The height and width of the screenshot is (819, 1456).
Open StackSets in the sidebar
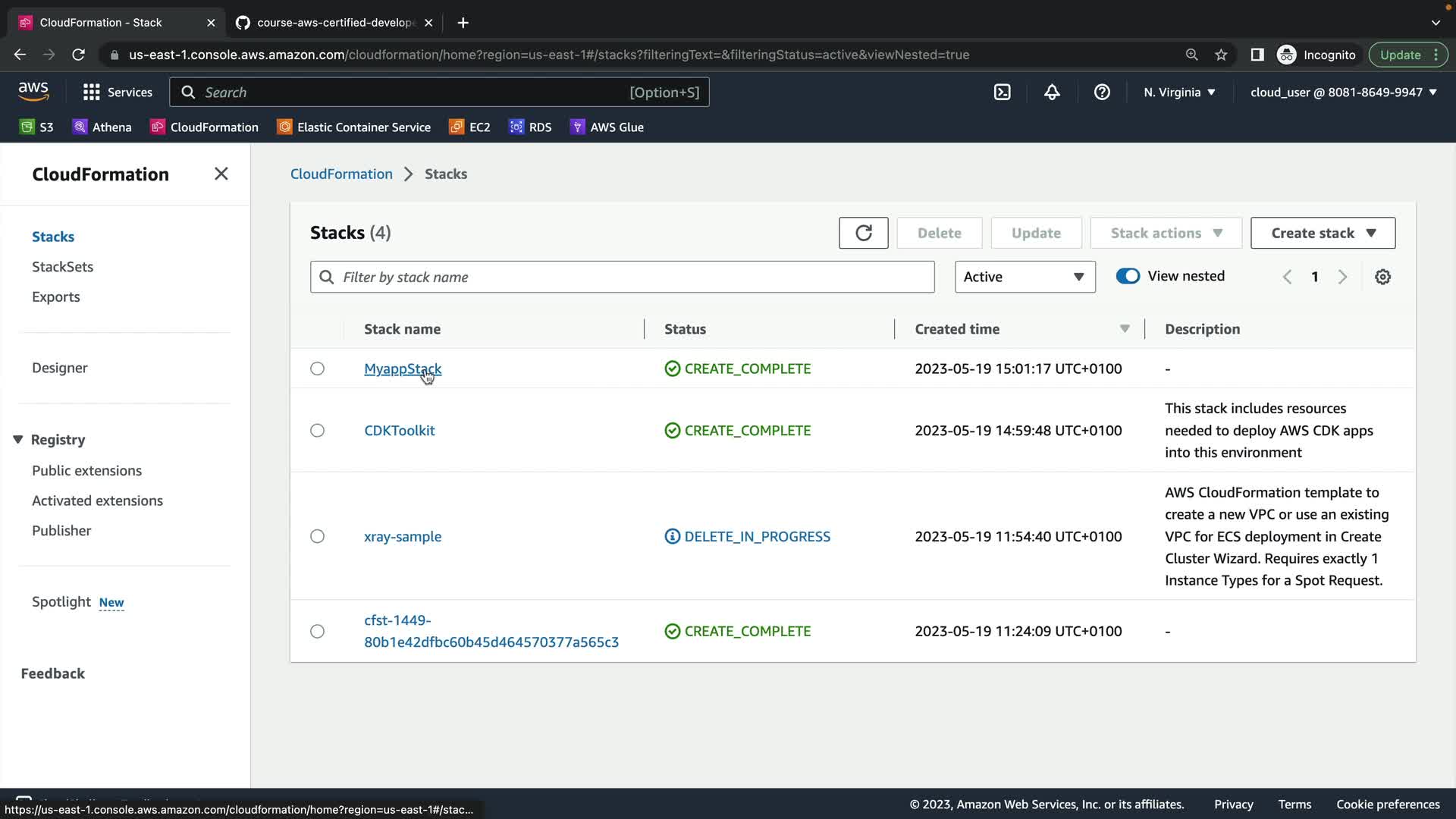coord(62,267)
